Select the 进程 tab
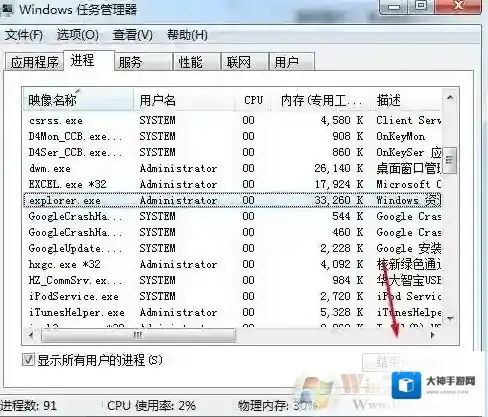 coord(89,60)
